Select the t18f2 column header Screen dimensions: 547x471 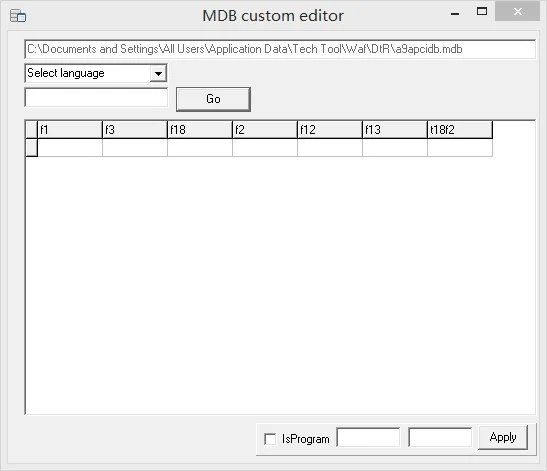point(460,130)
